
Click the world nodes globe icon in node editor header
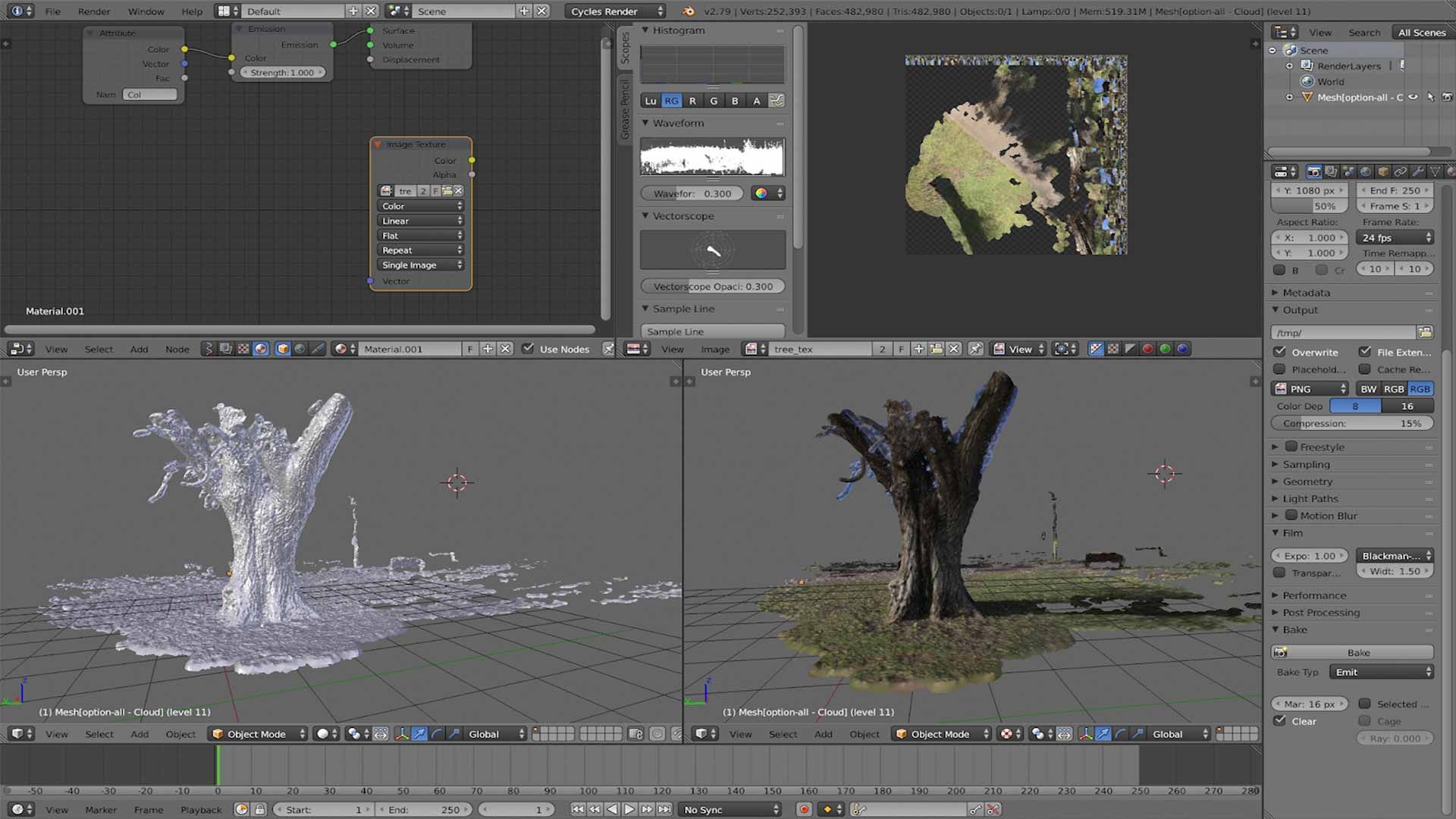(x=299, y=349)
